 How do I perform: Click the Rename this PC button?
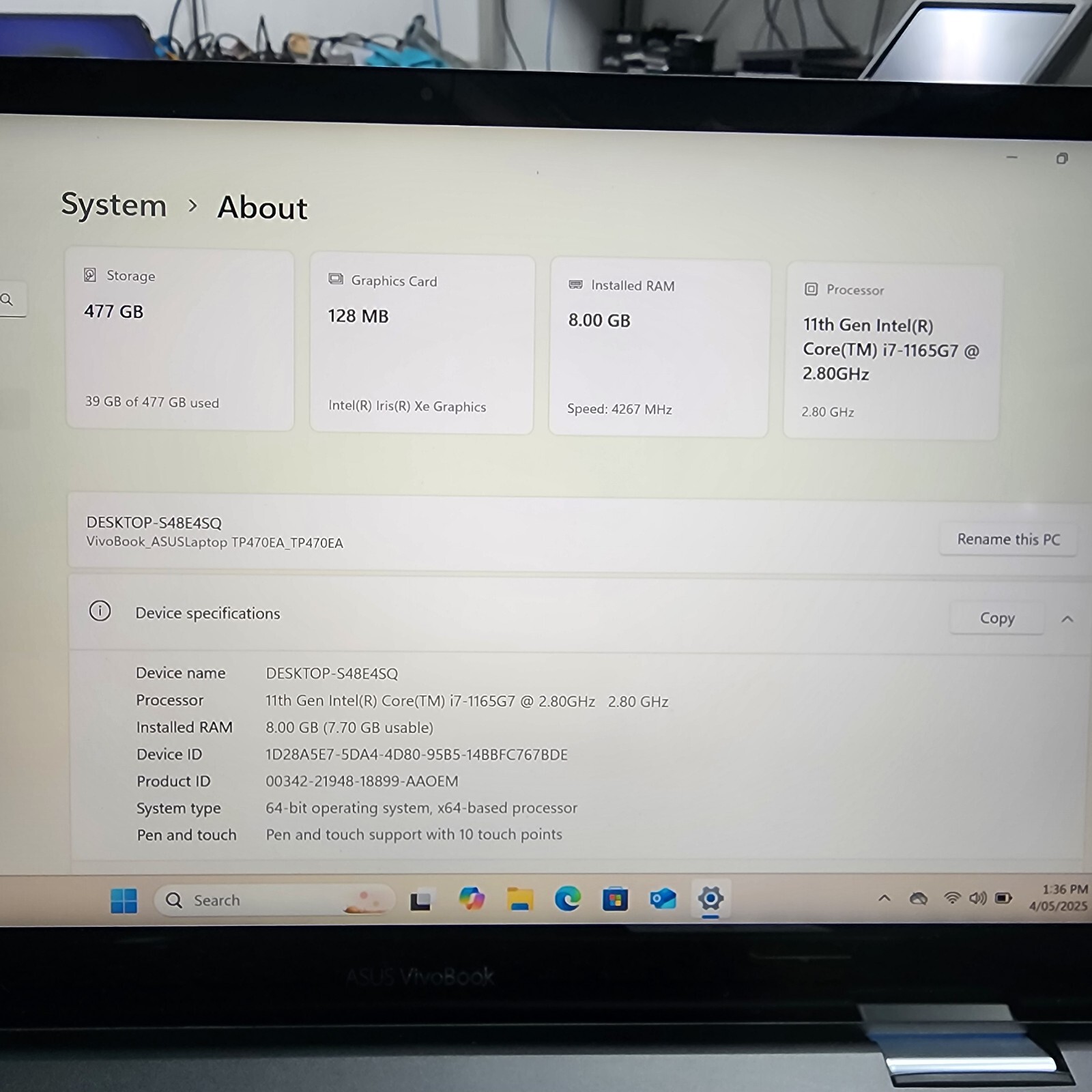click(x=1009, y=539)
